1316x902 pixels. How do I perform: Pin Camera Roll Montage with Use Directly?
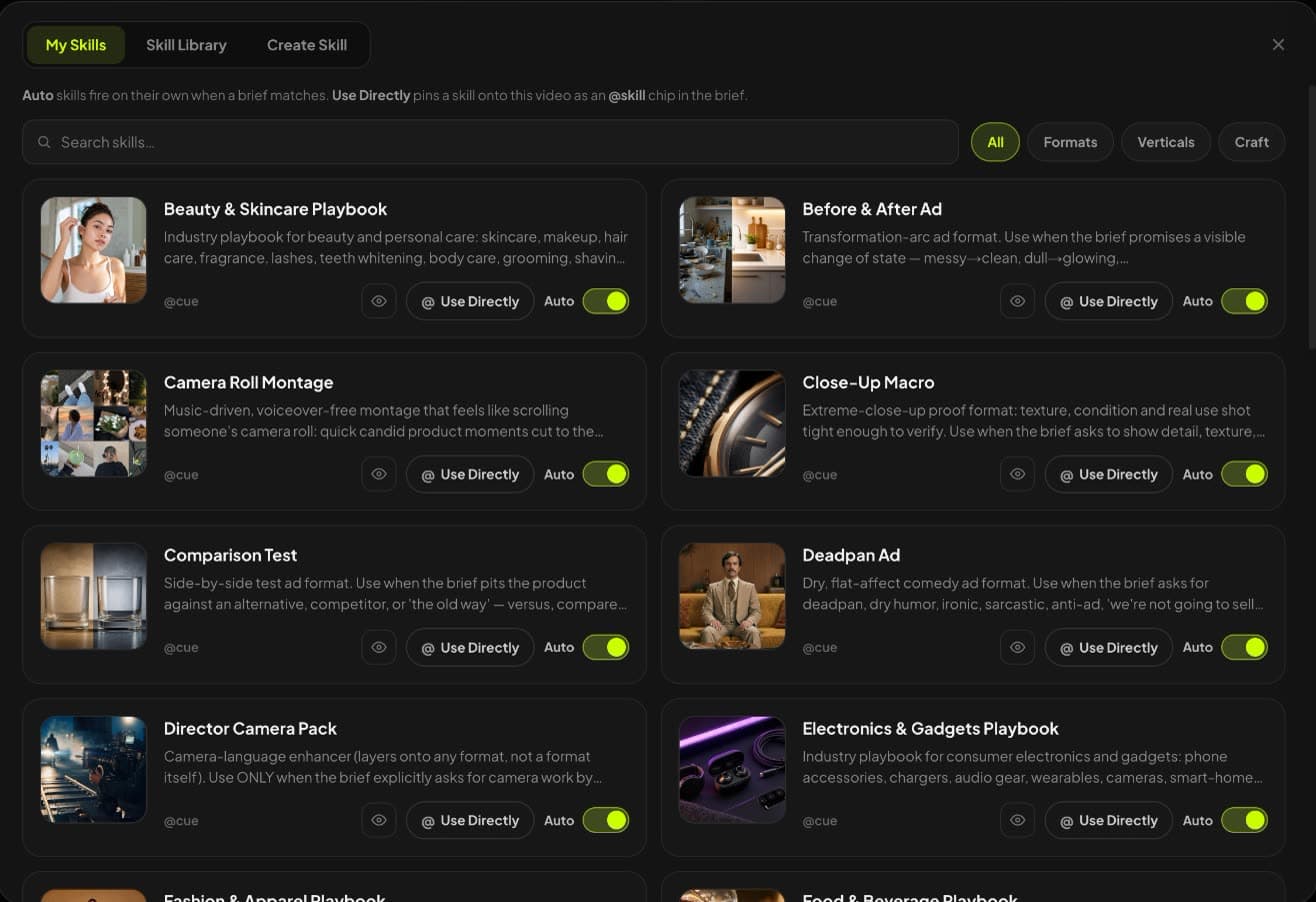(470, 474)
